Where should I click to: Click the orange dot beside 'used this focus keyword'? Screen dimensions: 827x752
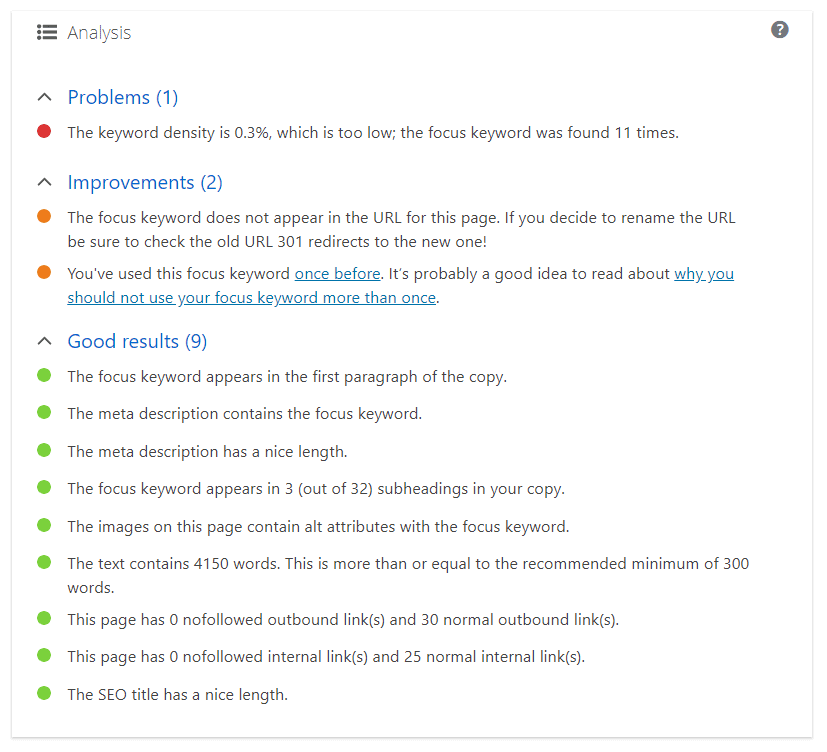[x=44, y=272]
